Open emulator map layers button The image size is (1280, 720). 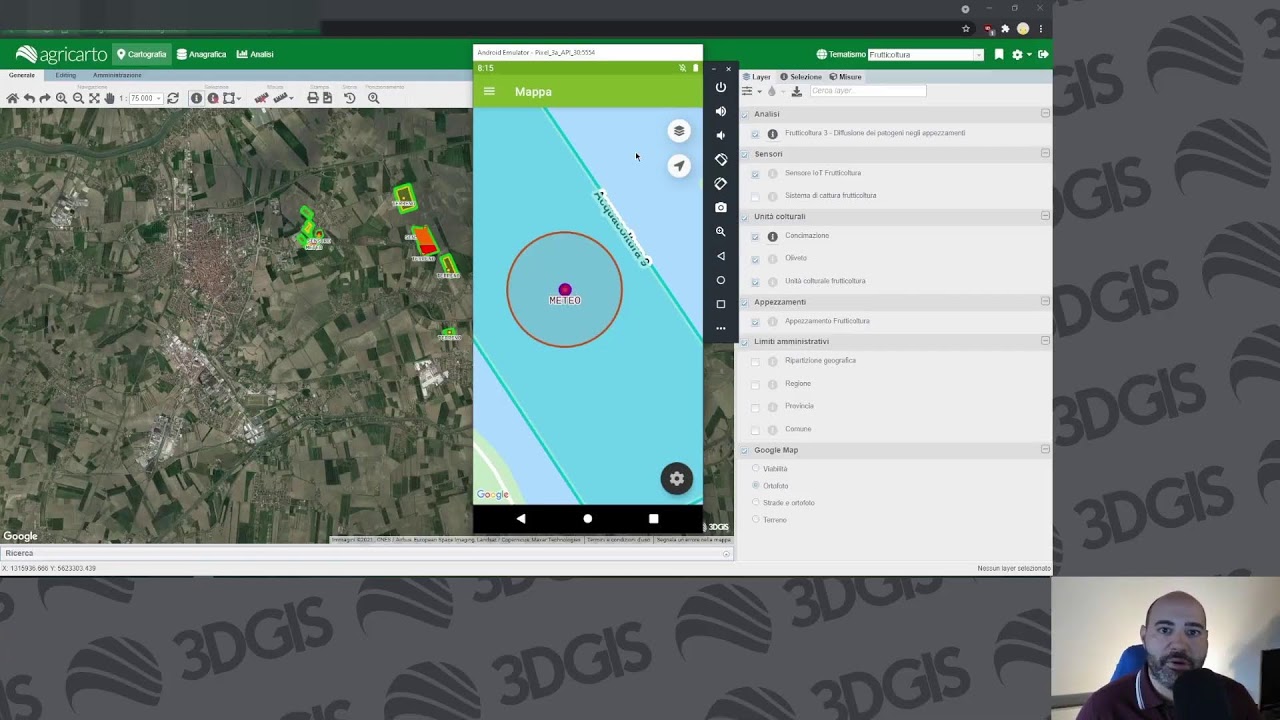point(679,131)
